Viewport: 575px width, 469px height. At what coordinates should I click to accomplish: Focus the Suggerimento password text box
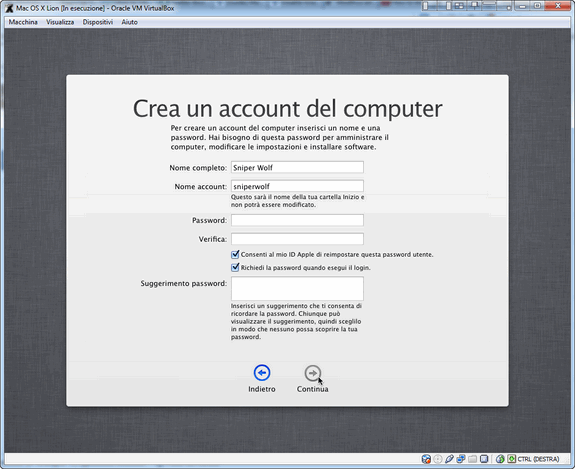point(297,289)
